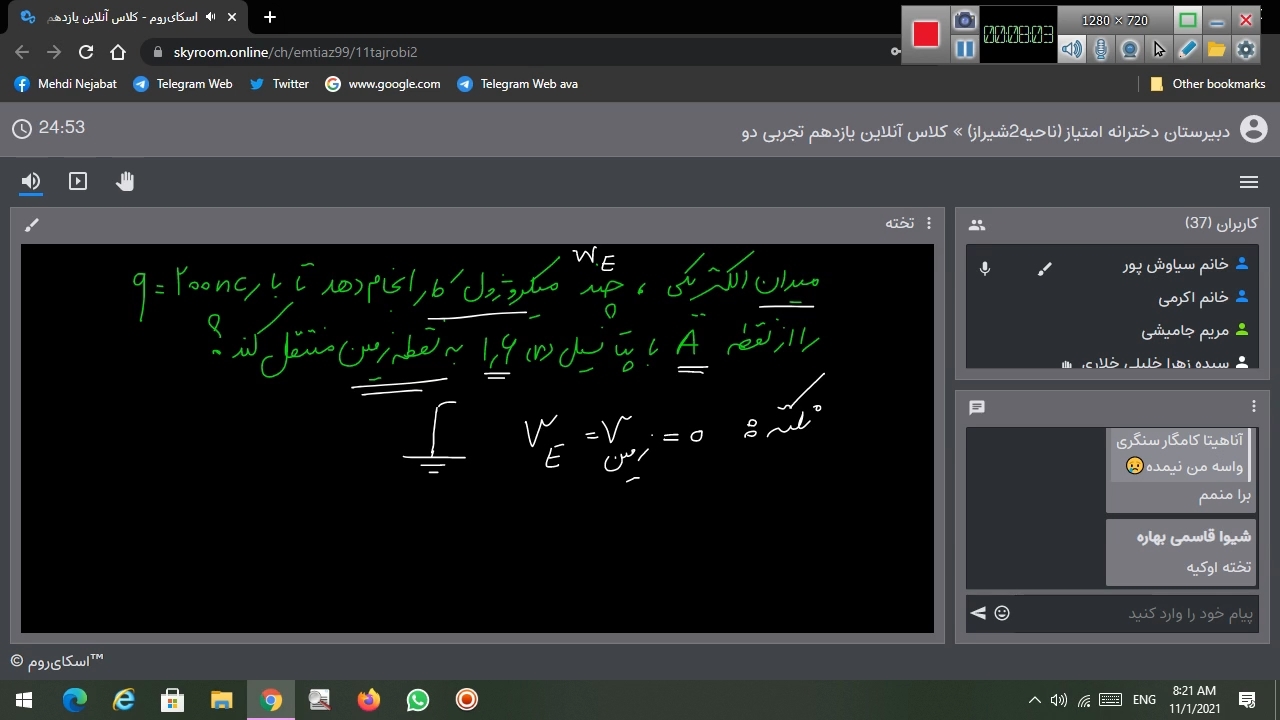
Task: Open recorder settings gear
Action: tap(1246, 49)
